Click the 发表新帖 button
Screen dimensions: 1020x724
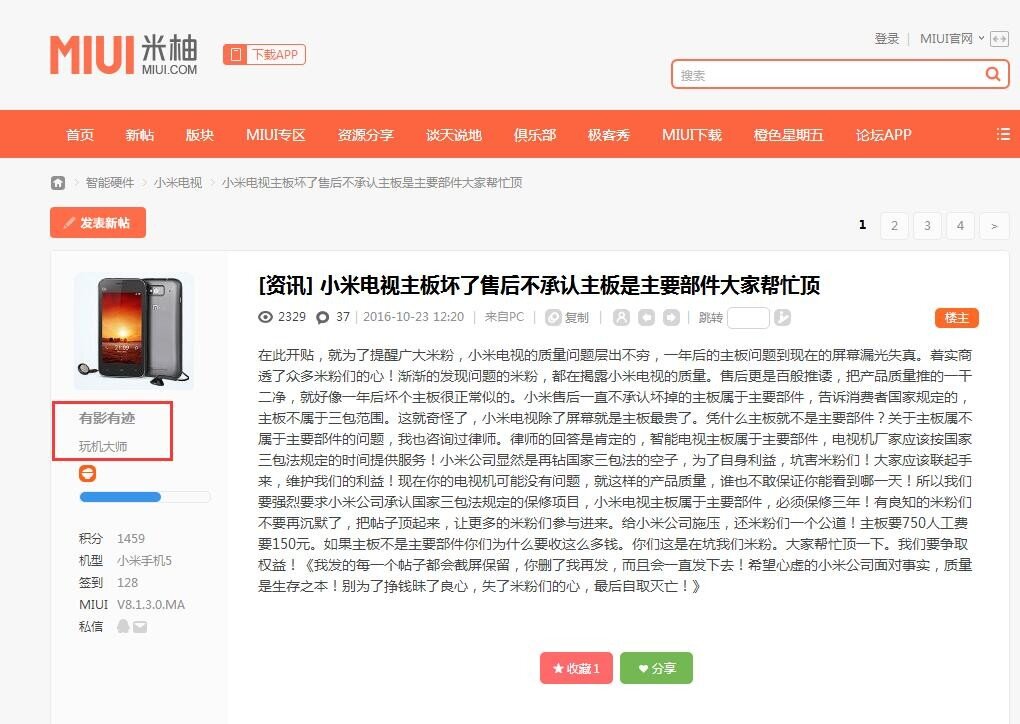(98, 222)
